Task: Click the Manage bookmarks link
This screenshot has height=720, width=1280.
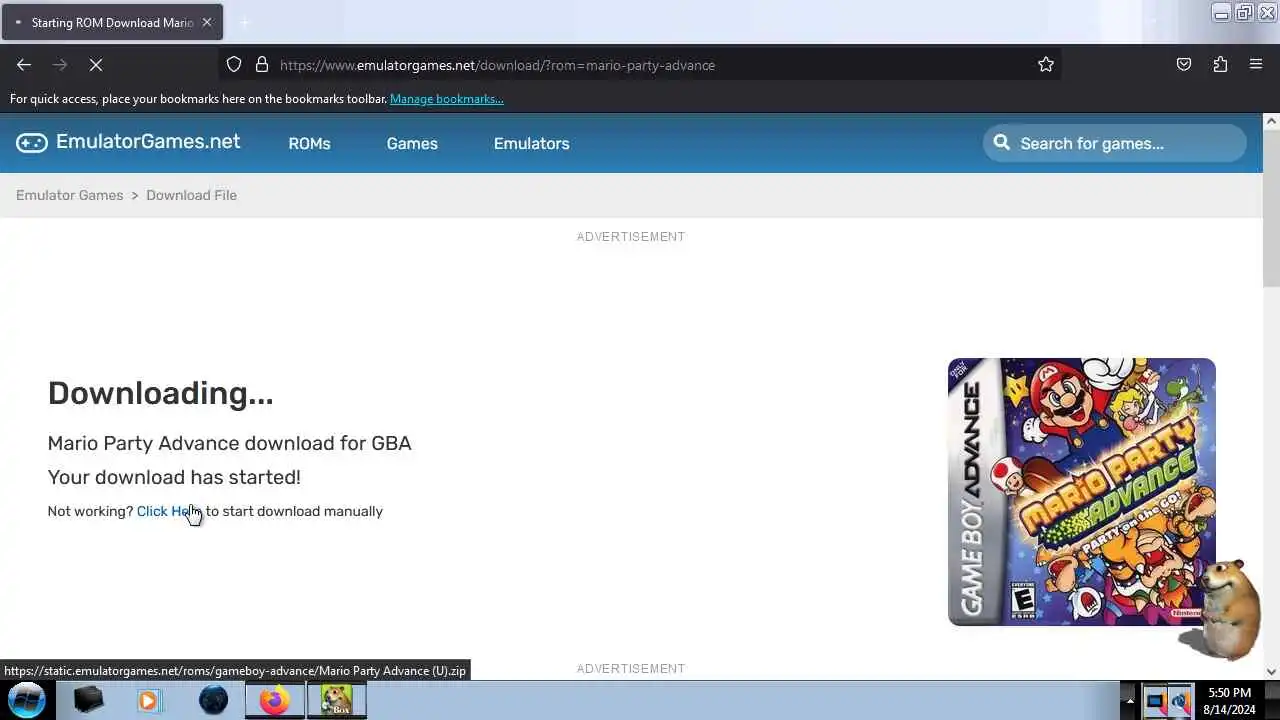Action: (x=446, y=99)
